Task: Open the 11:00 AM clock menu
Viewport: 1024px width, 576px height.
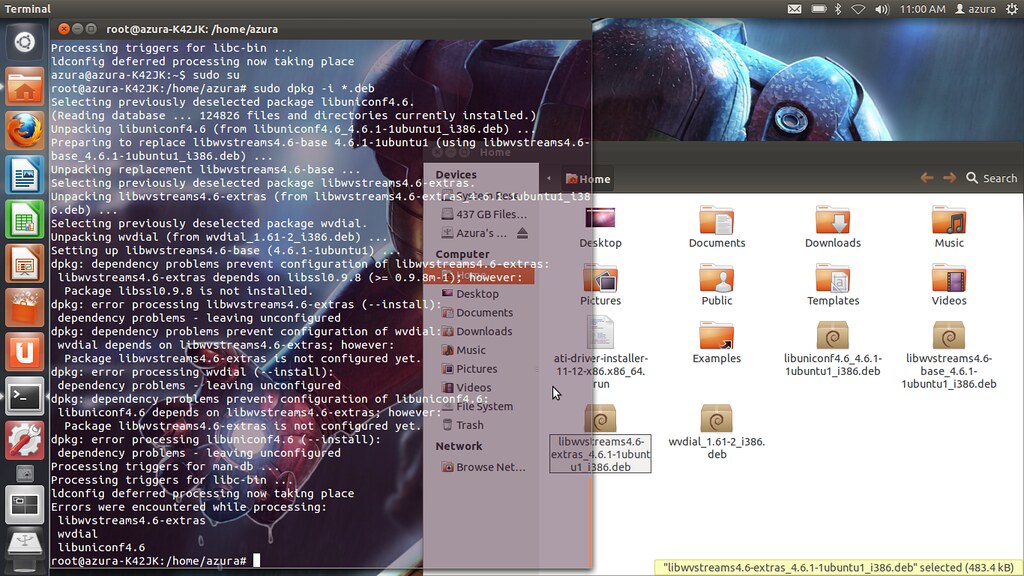Action: pos(922,9)
